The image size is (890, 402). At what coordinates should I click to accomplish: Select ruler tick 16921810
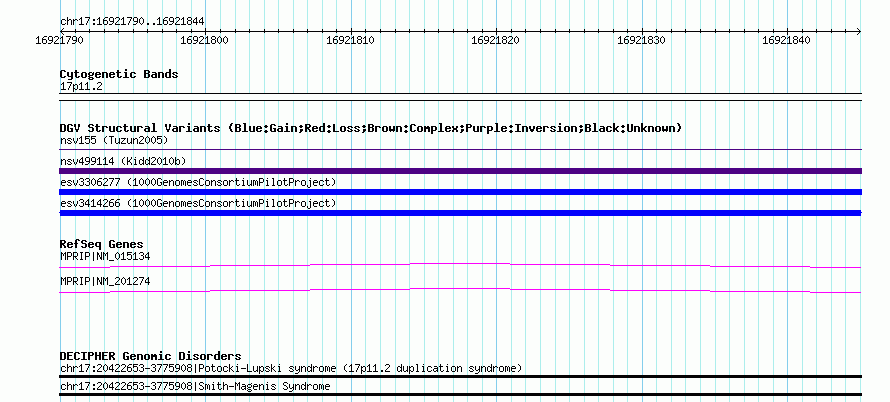(350, 40)
